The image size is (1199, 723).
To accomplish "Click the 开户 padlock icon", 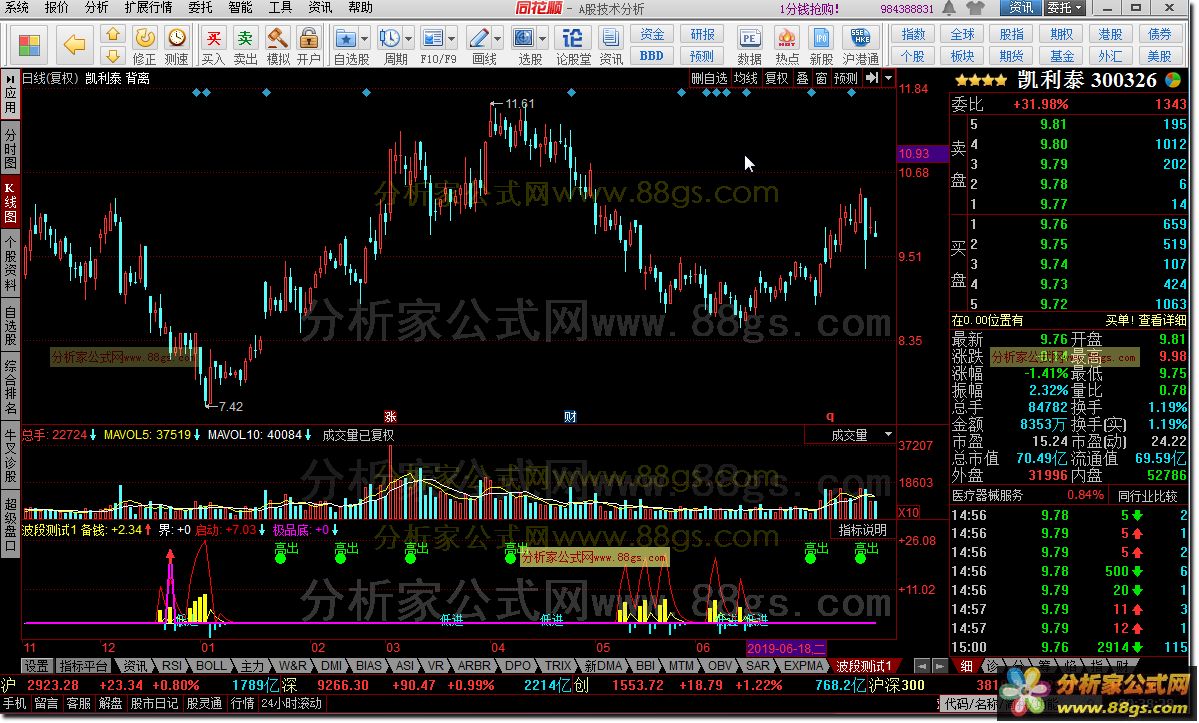I will pos(309,37).
